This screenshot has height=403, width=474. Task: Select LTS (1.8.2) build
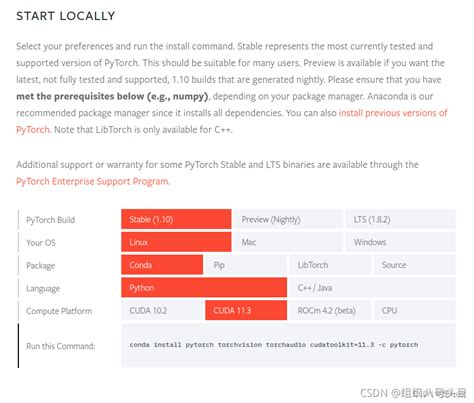pos(400,219)
